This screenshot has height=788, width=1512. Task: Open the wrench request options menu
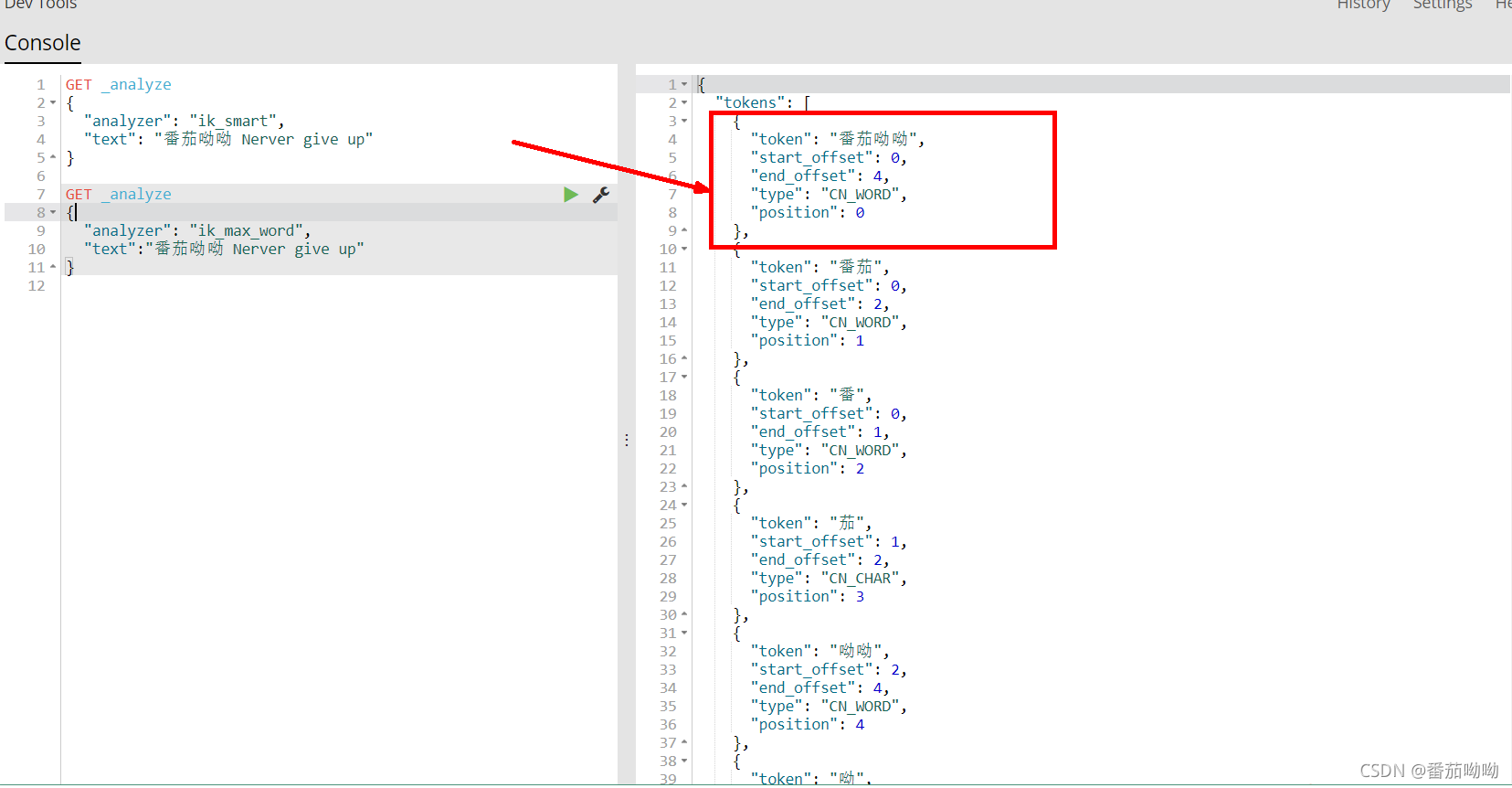[601, 194]
